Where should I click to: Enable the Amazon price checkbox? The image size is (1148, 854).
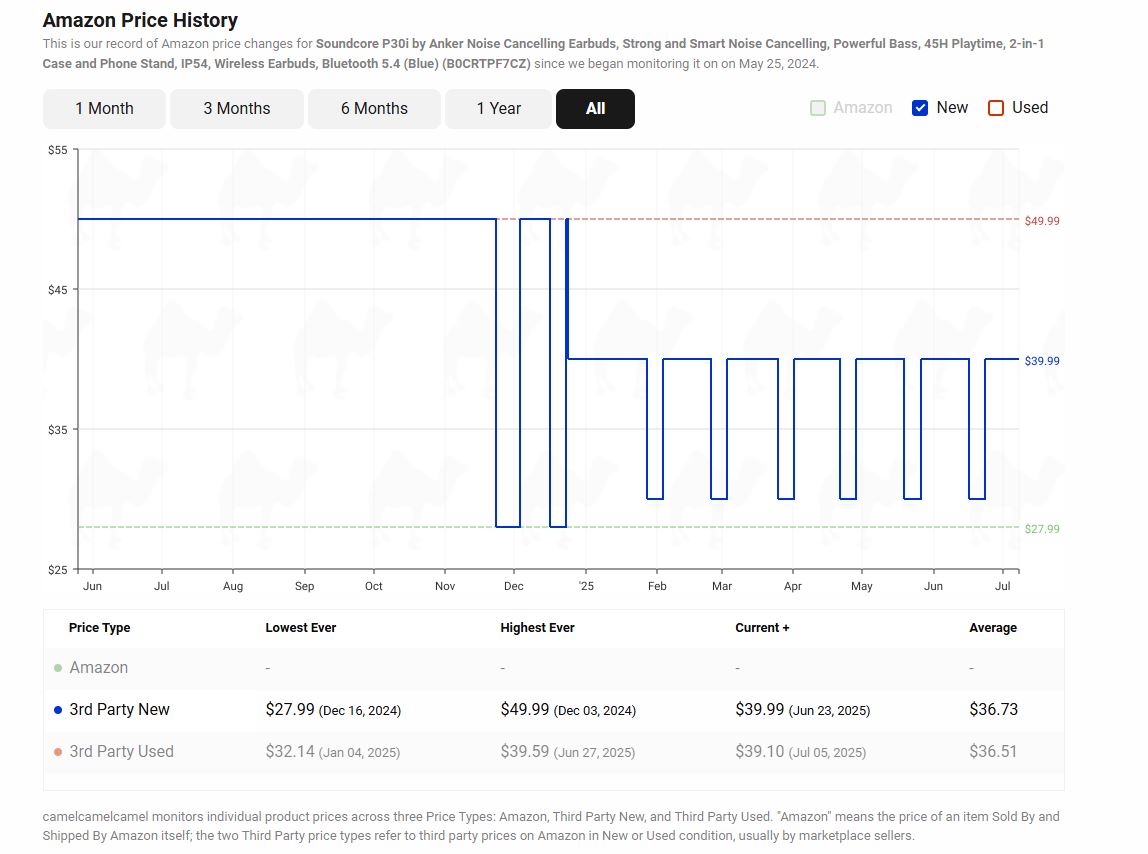click(x=818, y=108)
